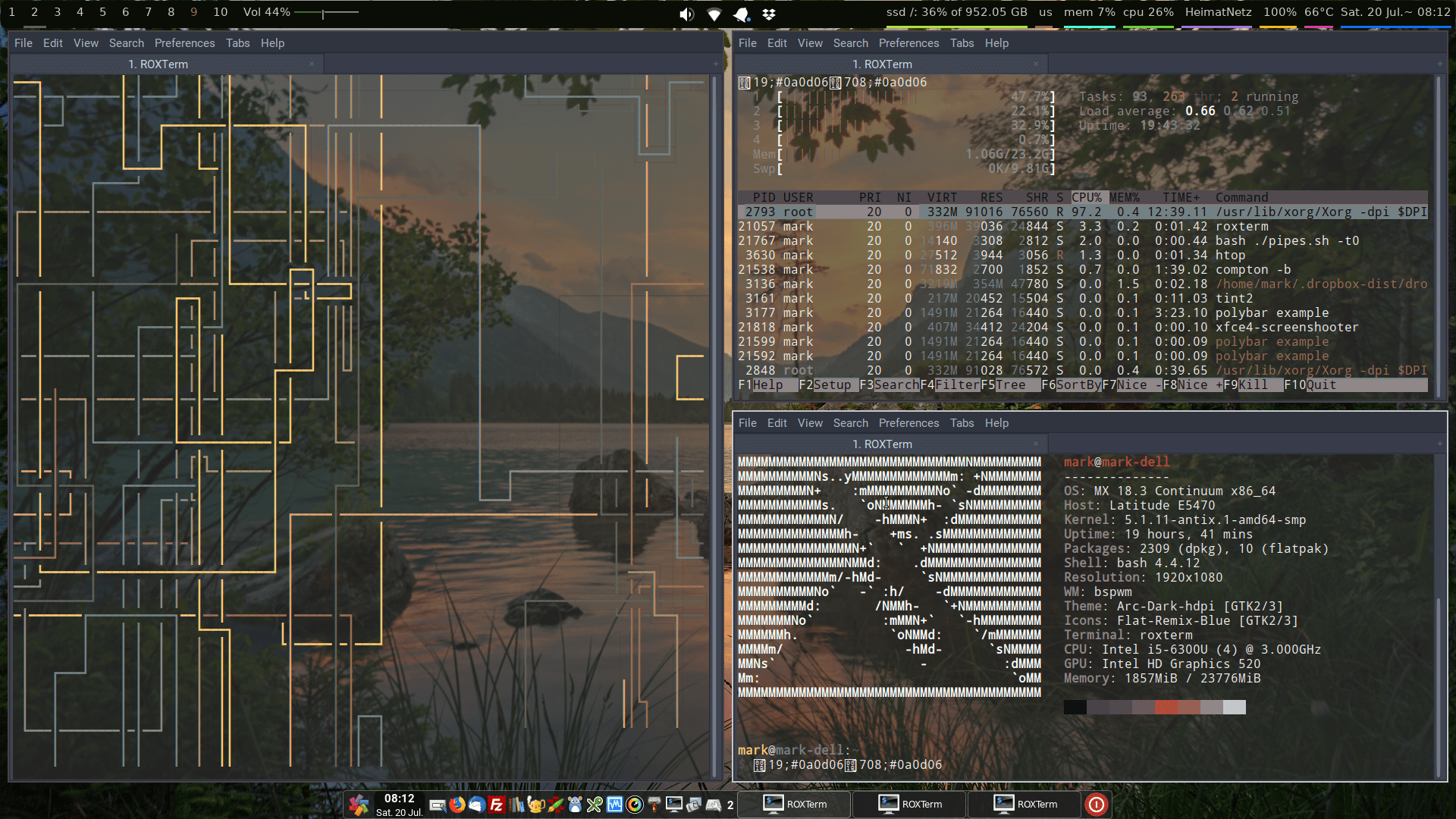
Task: Click the WiFi icon in the top bar
Action: click(x=714, y=14)
